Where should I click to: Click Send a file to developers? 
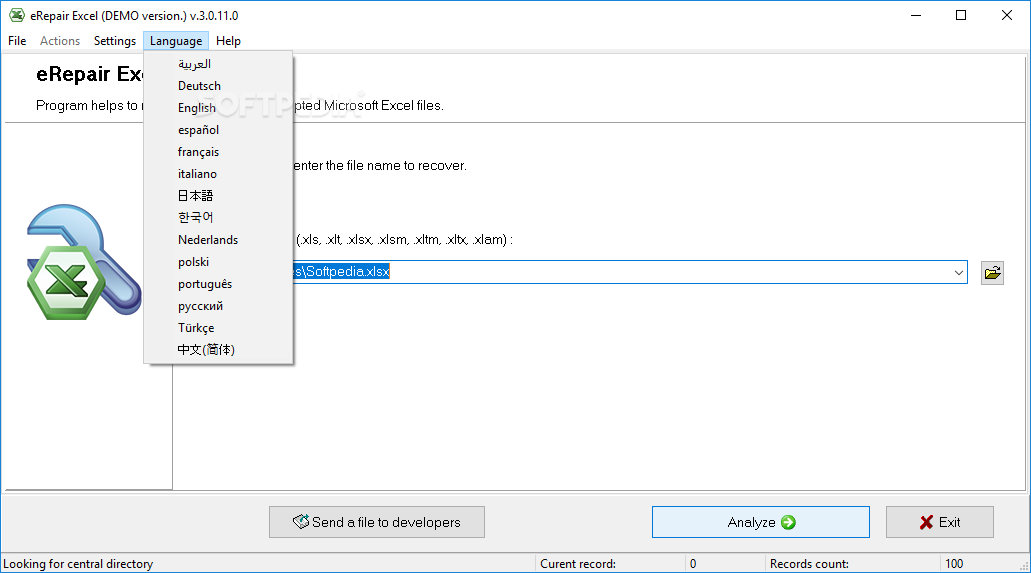click(x=377, y=522)
